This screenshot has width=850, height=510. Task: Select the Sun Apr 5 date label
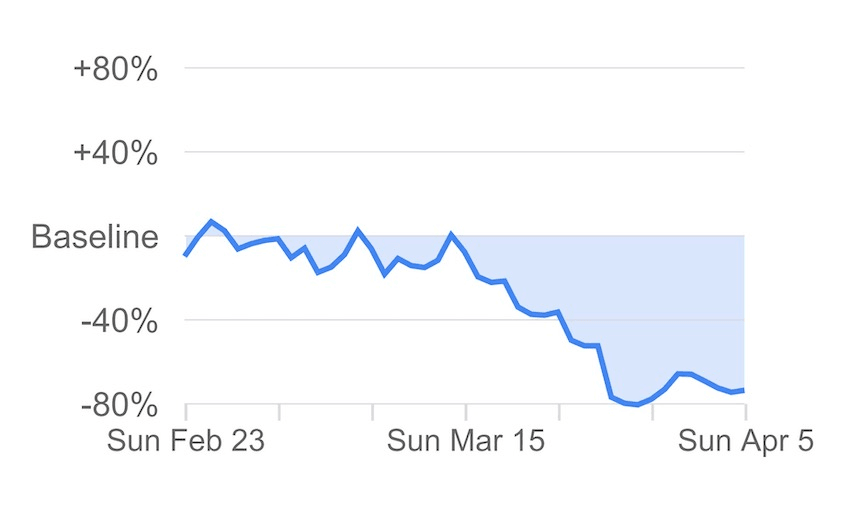pos(745,440)
